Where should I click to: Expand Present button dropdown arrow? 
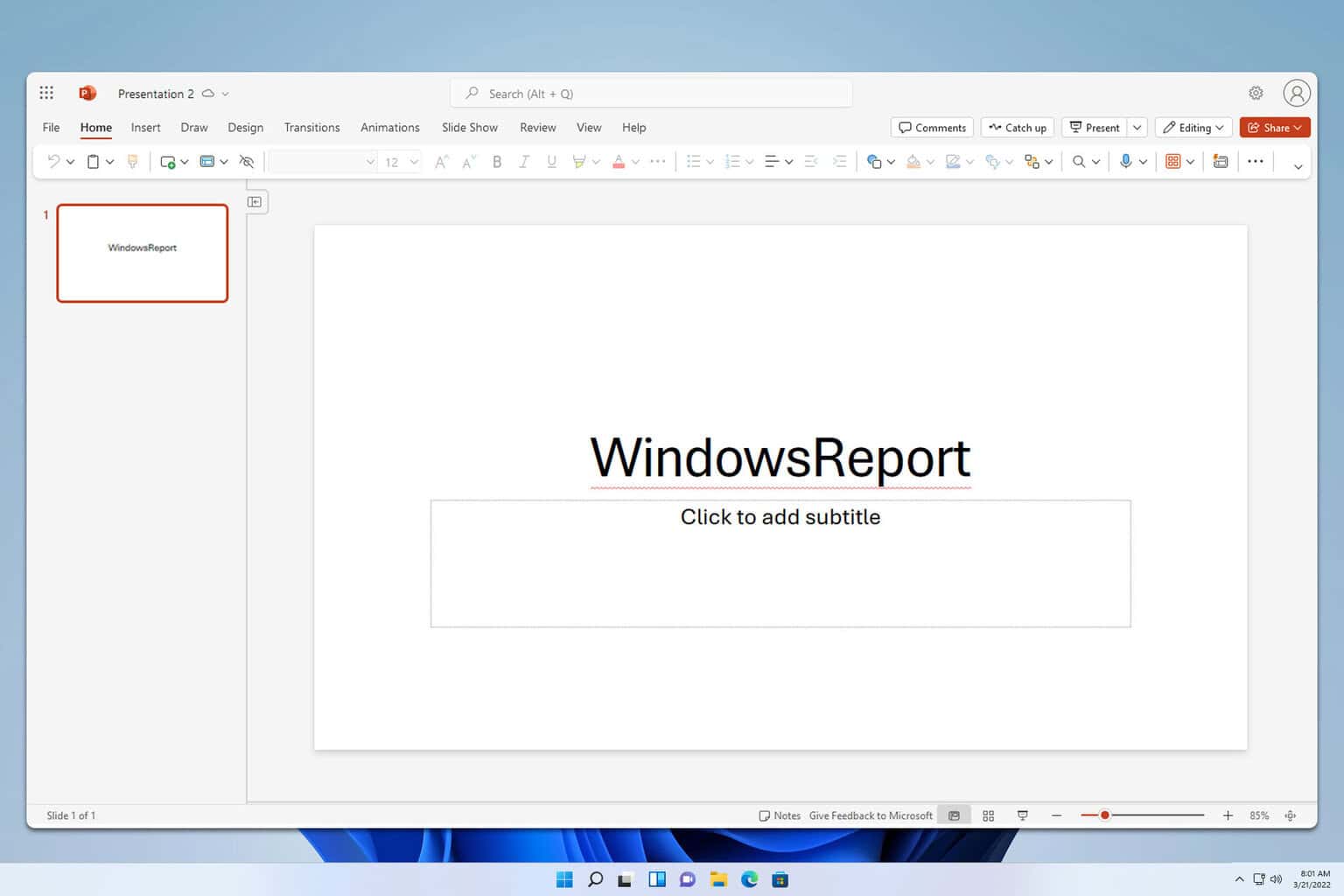pos(1137,128)
